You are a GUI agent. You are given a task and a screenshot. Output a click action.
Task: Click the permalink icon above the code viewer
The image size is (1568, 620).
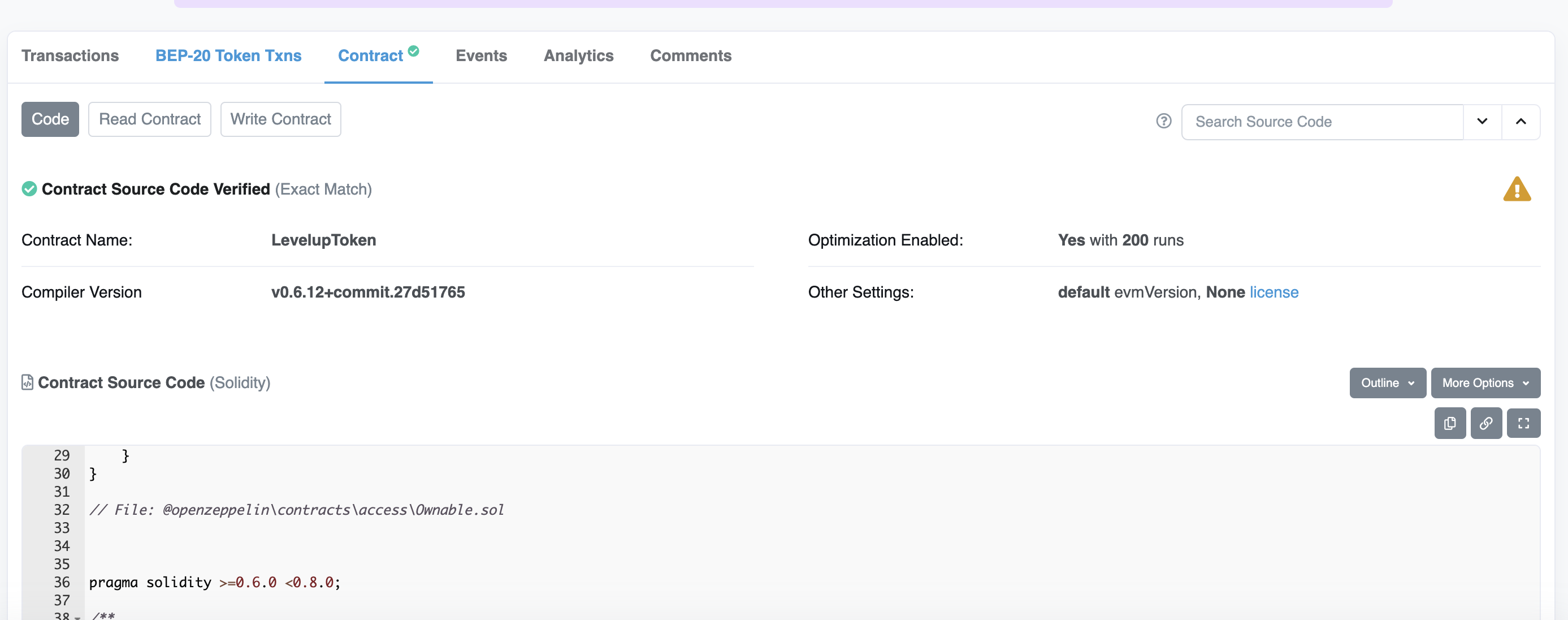1487,423
